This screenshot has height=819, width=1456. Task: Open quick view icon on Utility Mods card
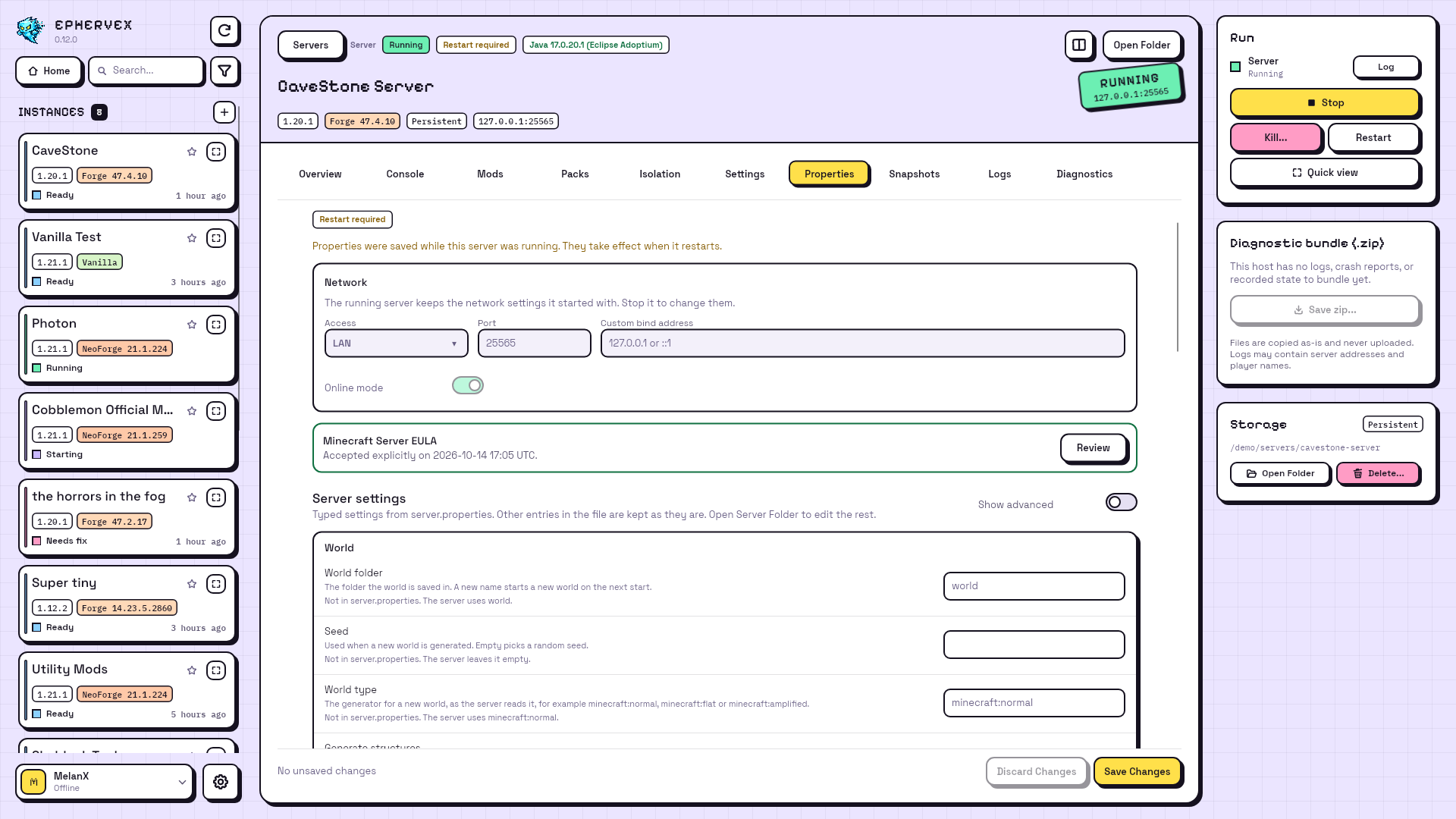(216, 670)
